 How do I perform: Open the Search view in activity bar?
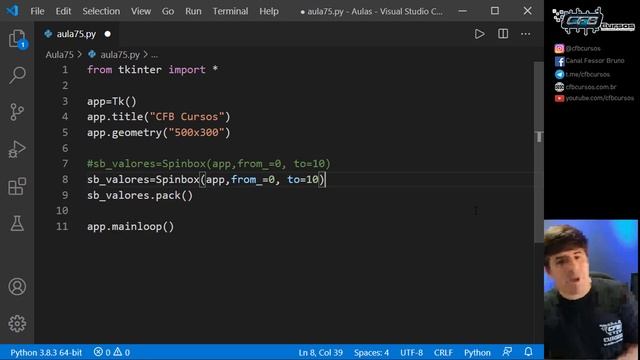click(x=17, y=76)
